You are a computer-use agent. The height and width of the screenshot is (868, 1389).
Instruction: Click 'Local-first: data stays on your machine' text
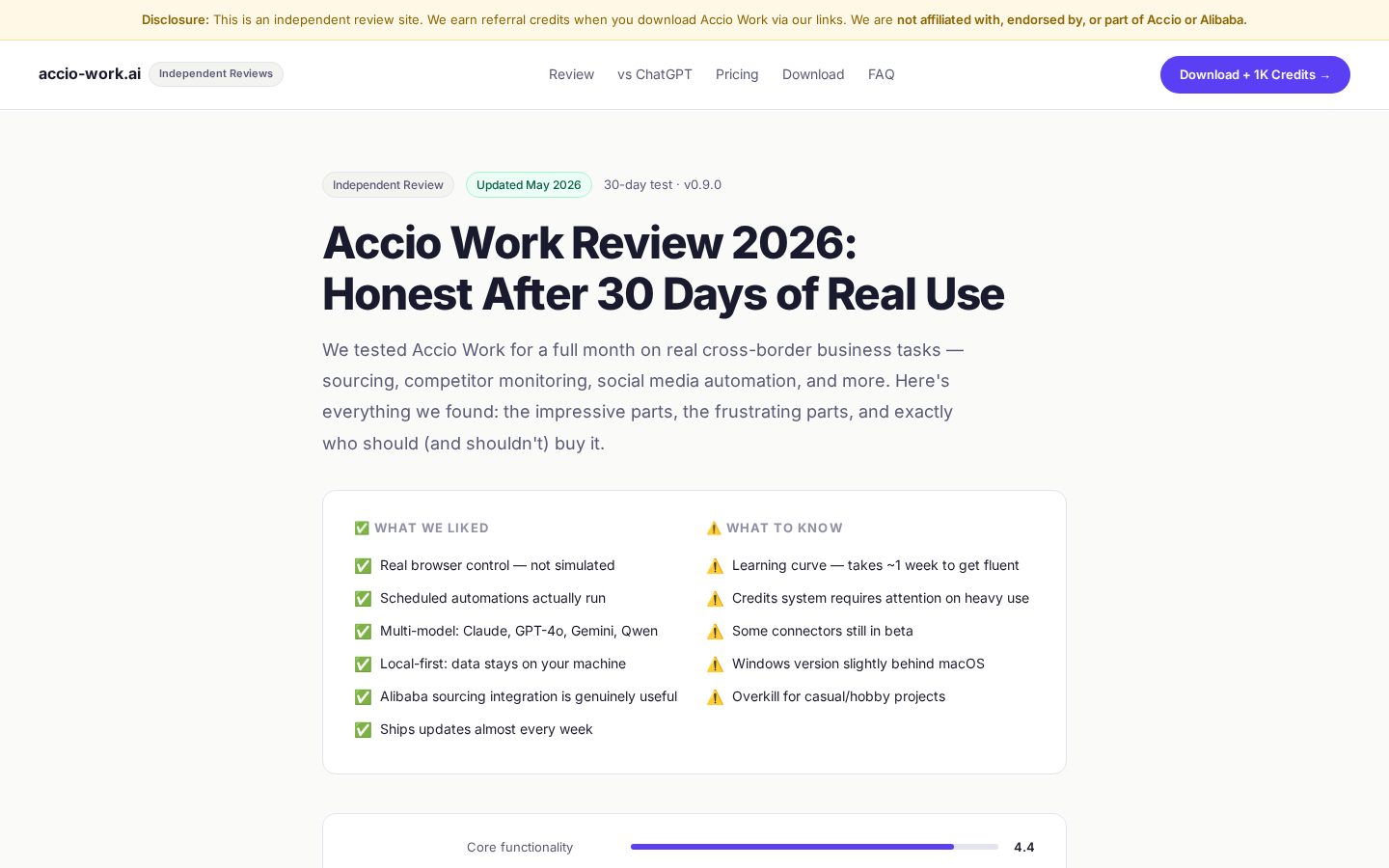point(503,664)
